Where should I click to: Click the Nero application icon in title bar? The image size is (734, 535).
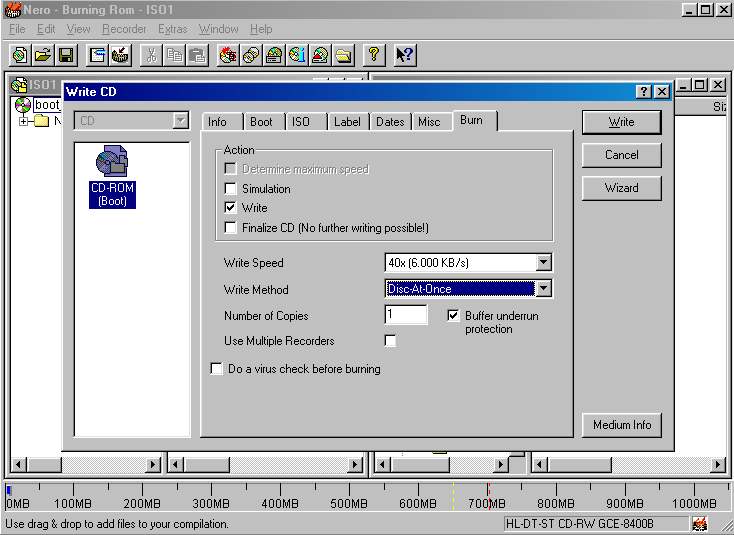13,10
